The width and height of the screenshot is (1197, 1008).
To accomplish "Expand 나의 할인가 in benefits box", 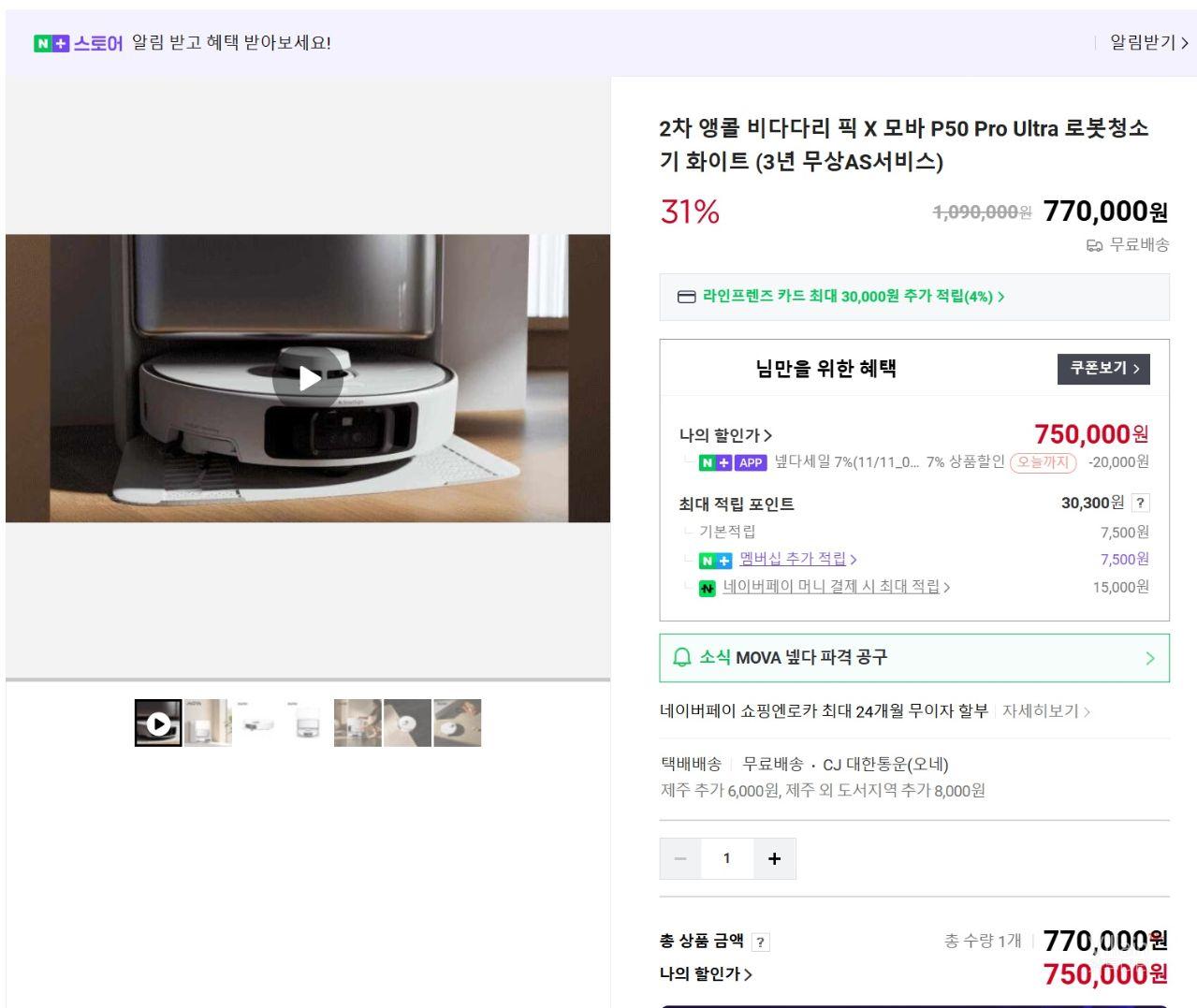I will (x=725, y=435).
